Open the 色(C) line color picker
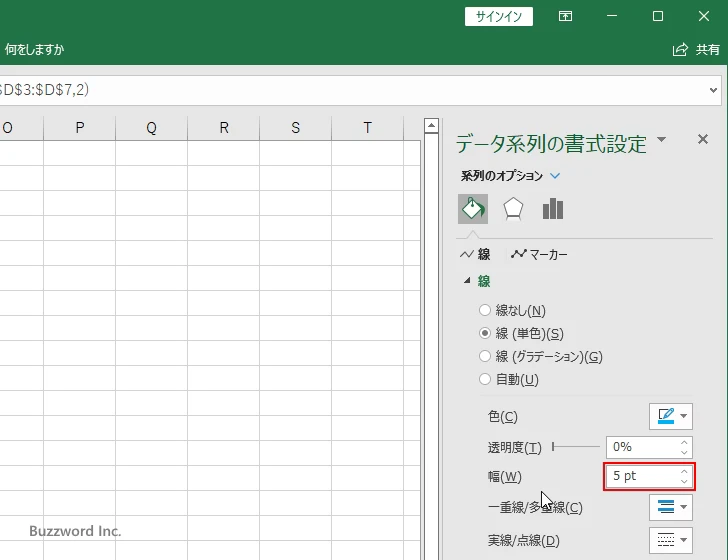728x560 pixels. click(x=670, y=416)
